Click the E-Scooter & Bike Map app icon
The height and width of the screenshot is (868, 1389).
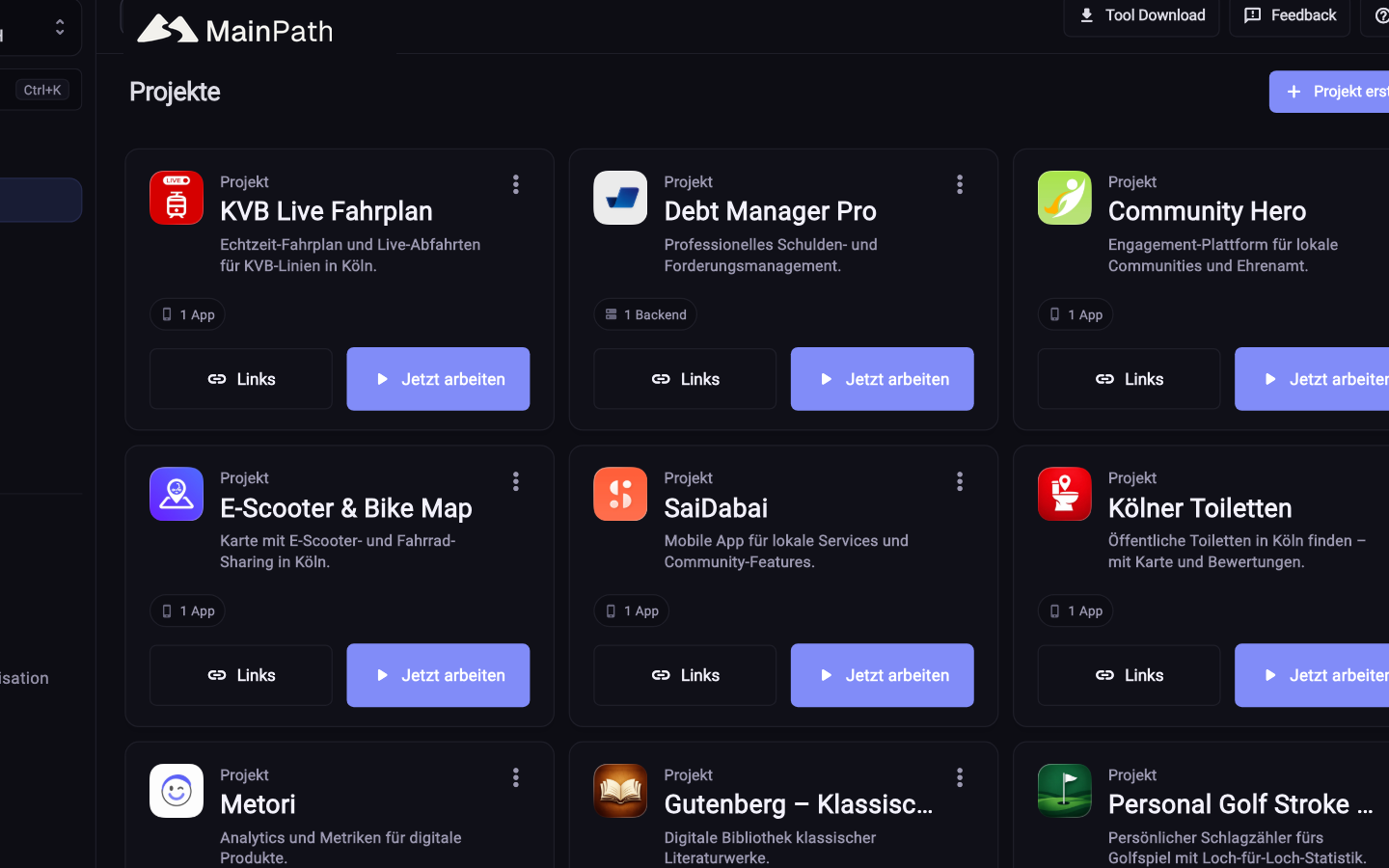pyautogui.click(x=177, y=494)
